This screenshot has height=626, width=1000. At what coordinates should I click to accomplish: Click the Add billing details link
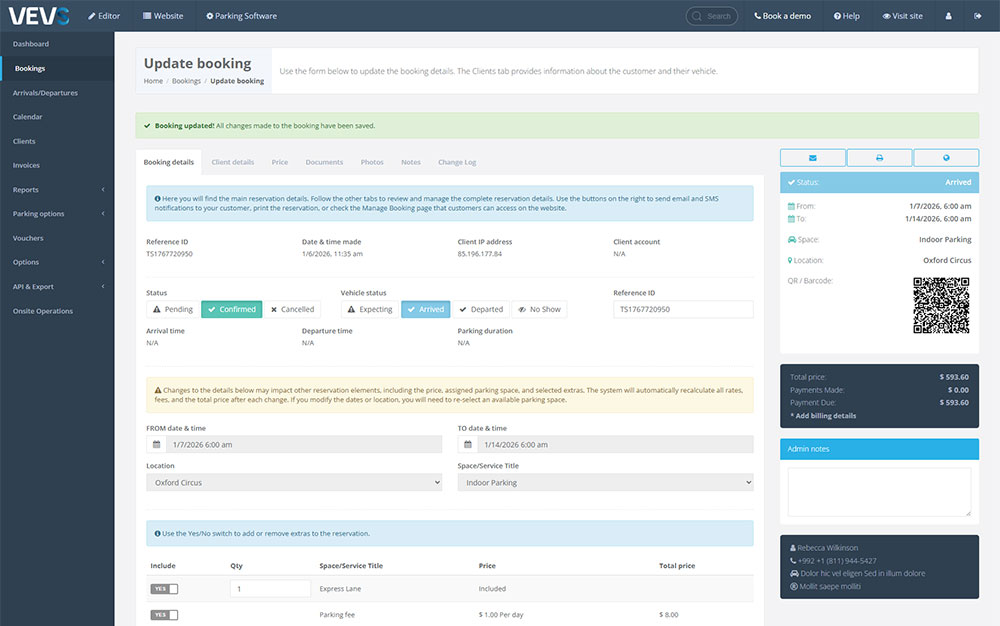pos(823,415)
